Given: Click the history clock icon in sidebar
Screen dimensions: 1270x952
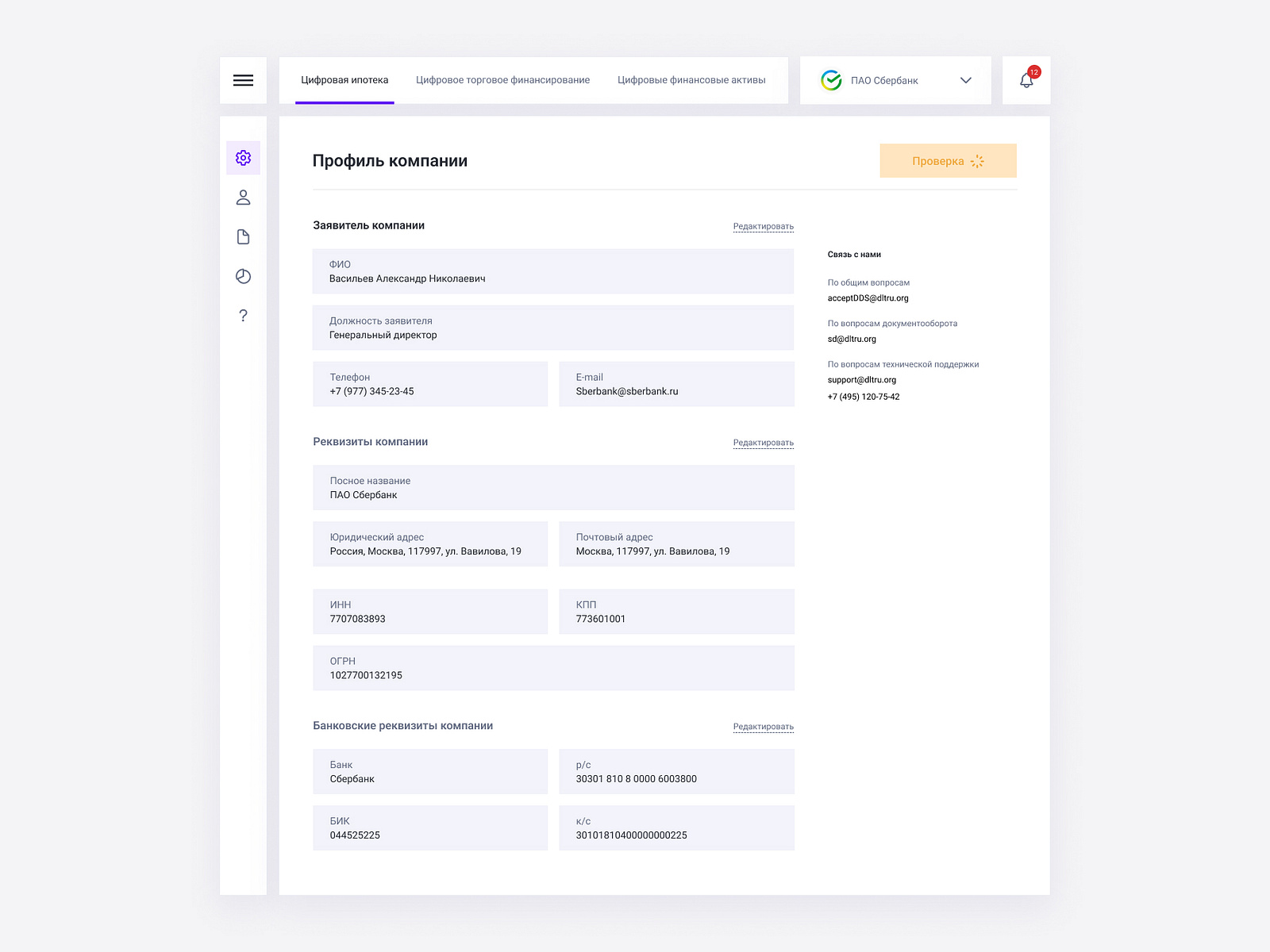Looking at the screenshot, I should [244, 276].
